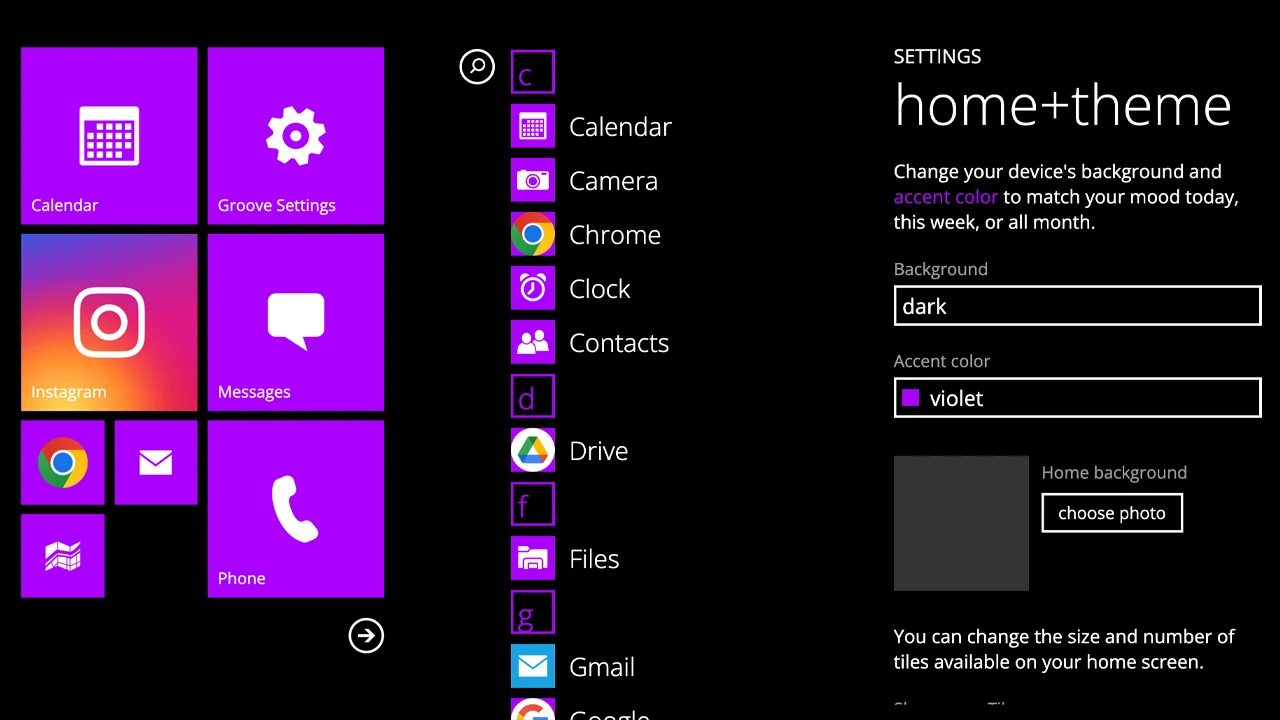The width and height of the screenshot is (1280, 720).
Task: Select the Files text label in the app list
Action: pos(594,559)
